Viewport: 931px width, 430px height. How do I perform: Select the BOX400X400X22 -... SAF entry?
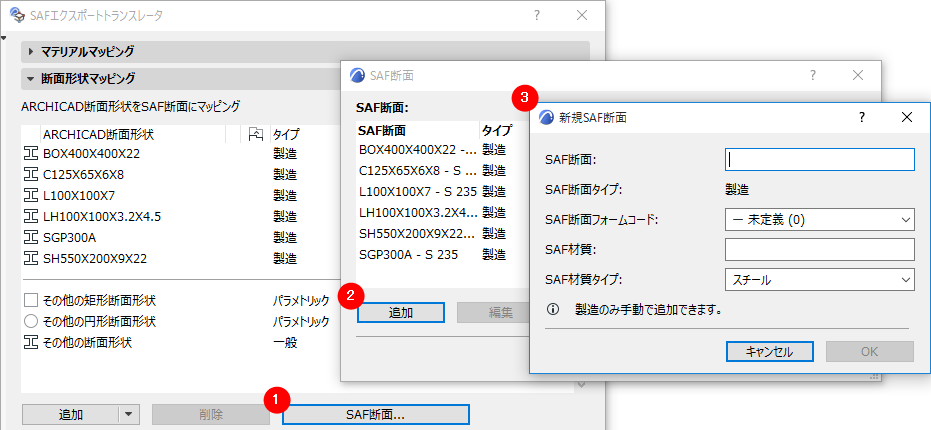(443, 150)
